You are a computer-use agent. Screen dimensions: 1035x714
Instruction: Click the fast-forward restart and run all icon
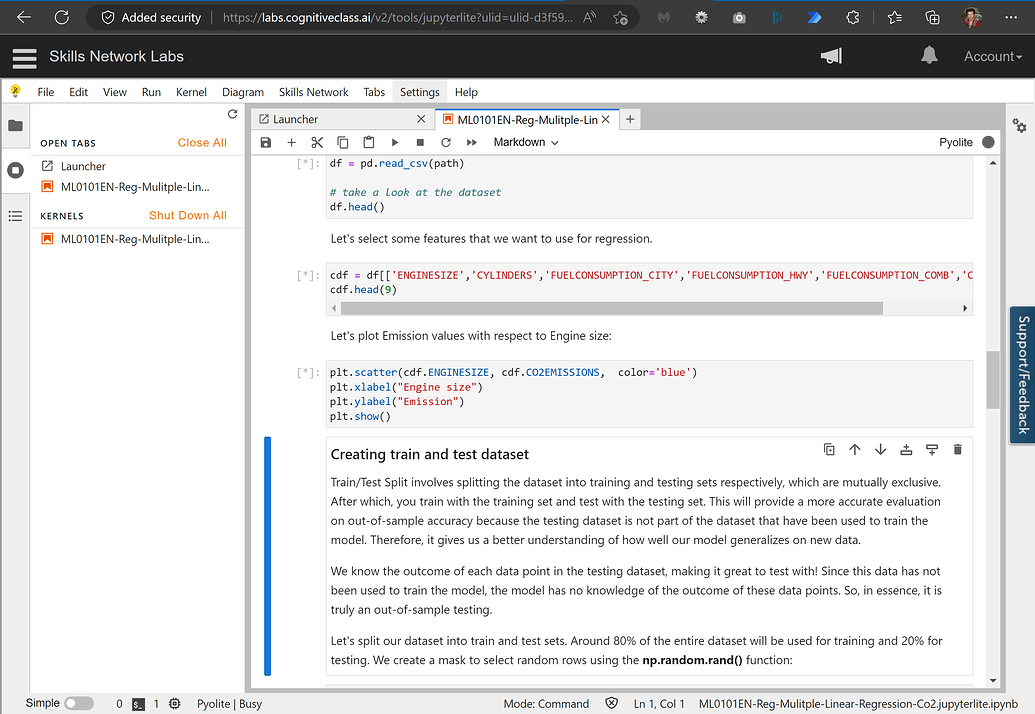pos(472,143)
